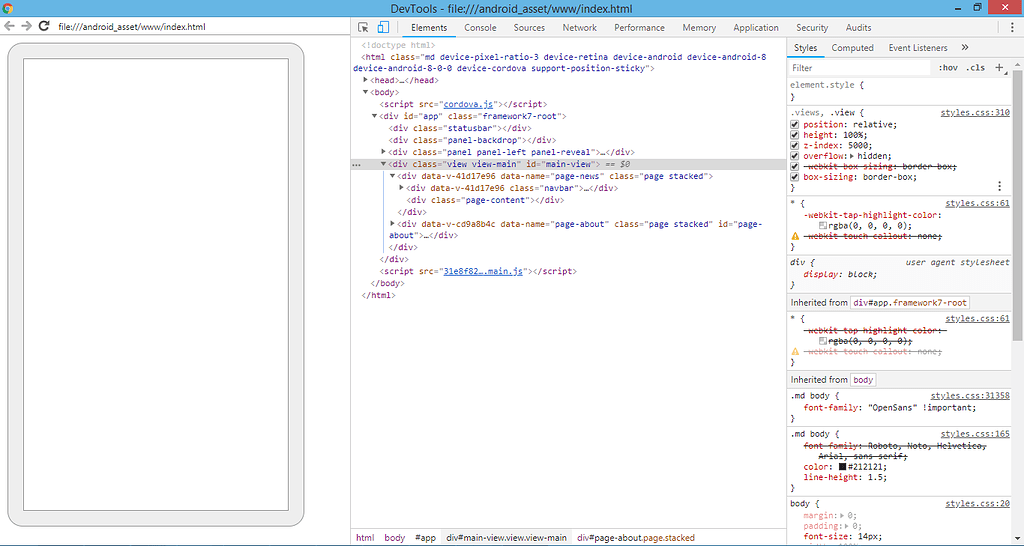Open styles.css:31358 source link

click(x=970, y=395)
